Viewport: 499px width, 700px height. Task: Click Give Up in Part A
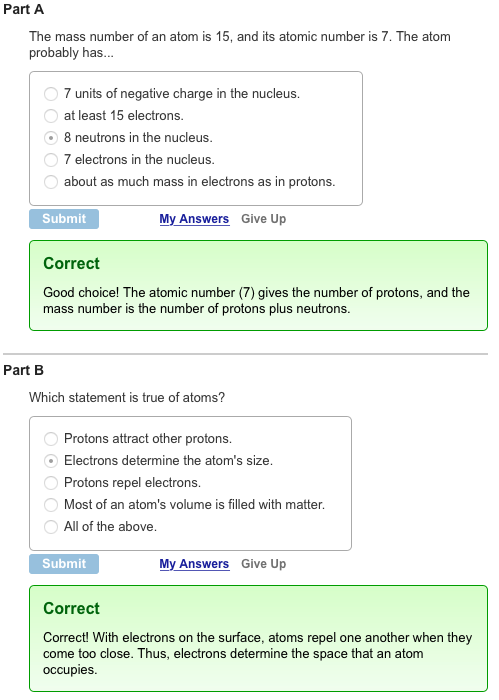point(263,219)
